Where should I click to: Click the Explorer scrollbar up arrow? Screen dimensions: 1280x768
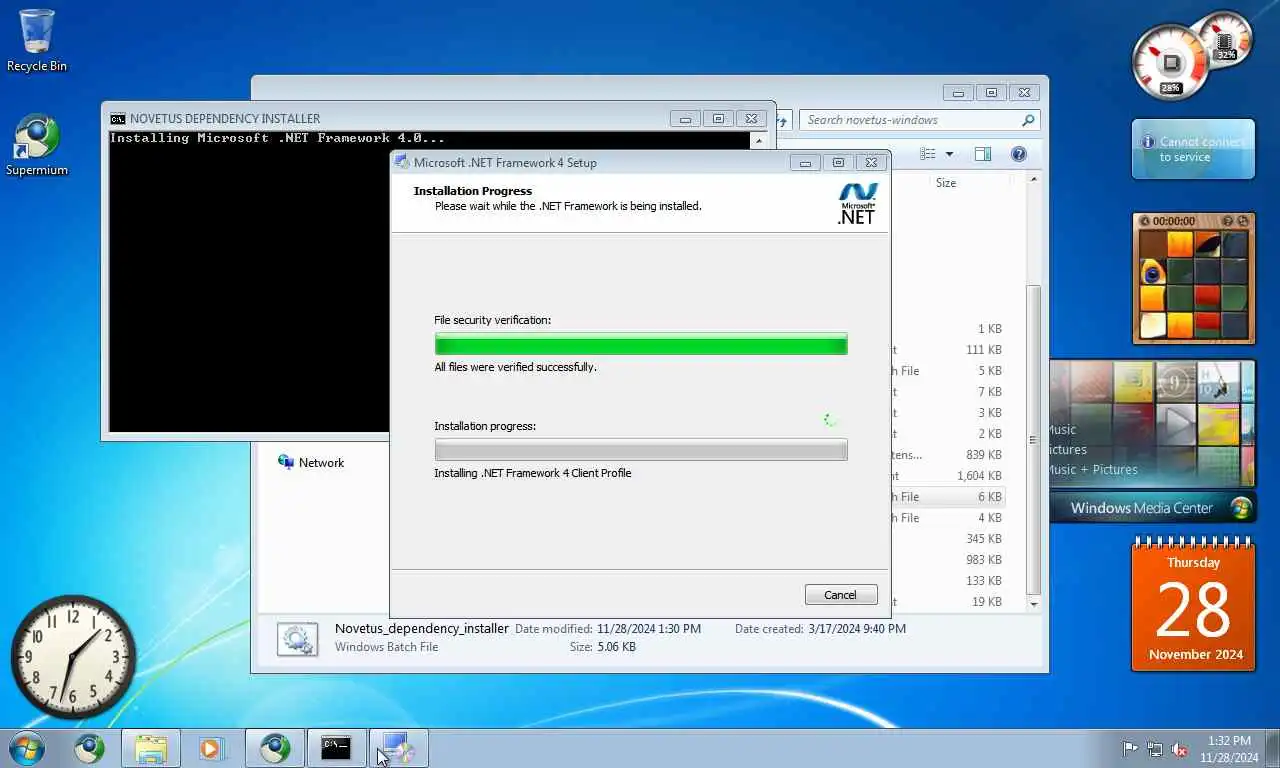coord(1034,179)
